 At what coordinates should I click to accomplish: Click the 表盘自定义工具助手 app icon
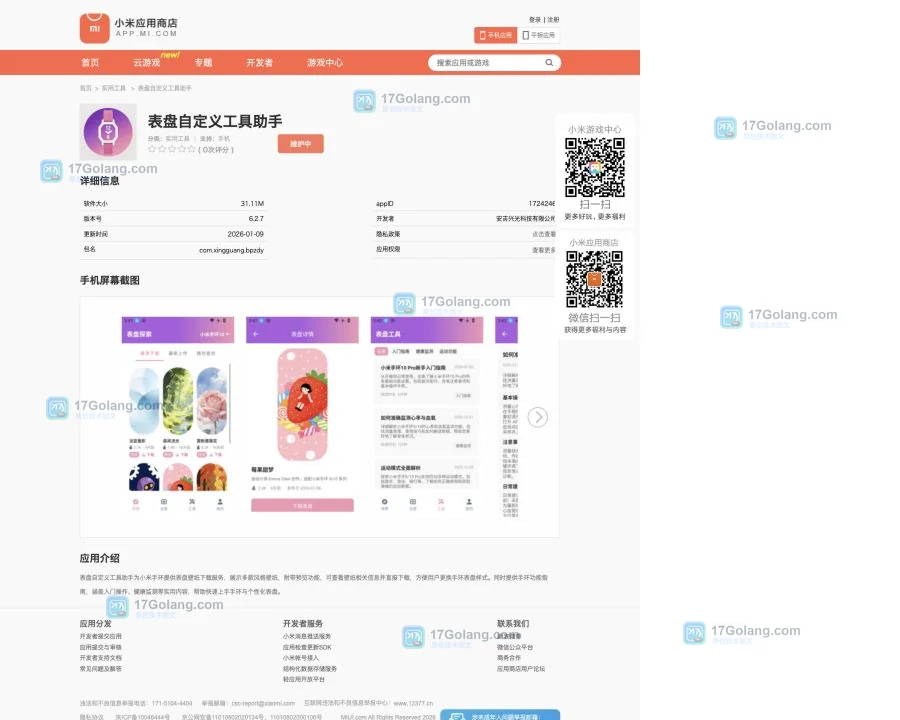(x=108, y=131)
